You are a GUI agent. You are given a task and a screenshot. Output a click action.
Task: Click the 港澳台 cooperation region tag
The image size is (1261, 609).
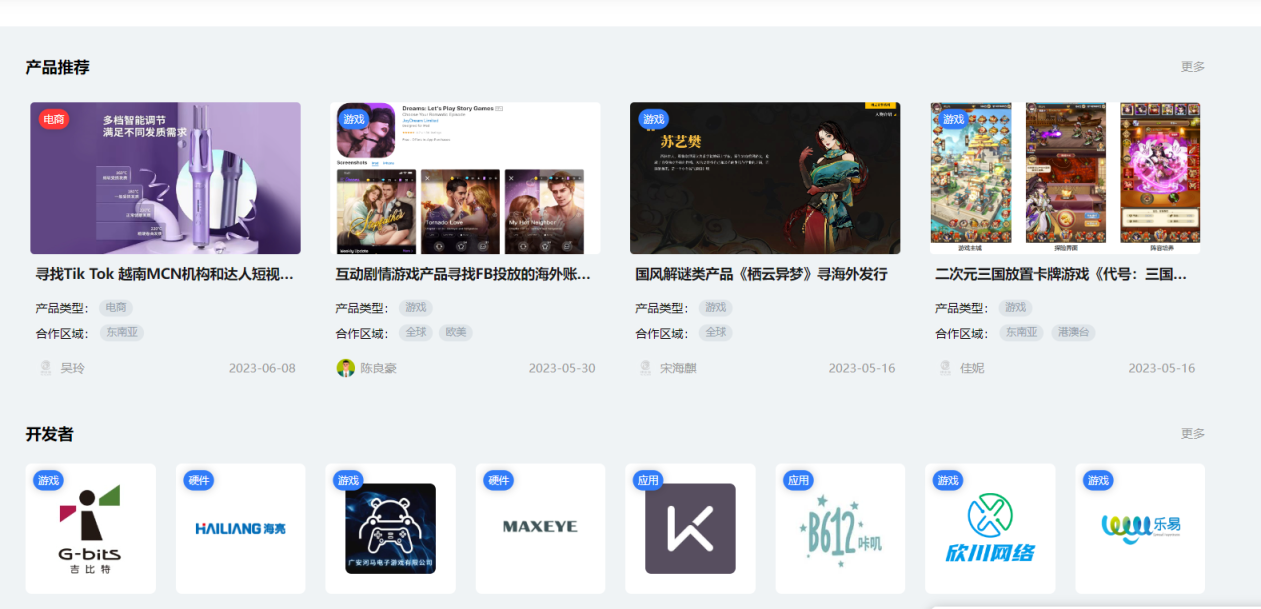point(1073,333)
